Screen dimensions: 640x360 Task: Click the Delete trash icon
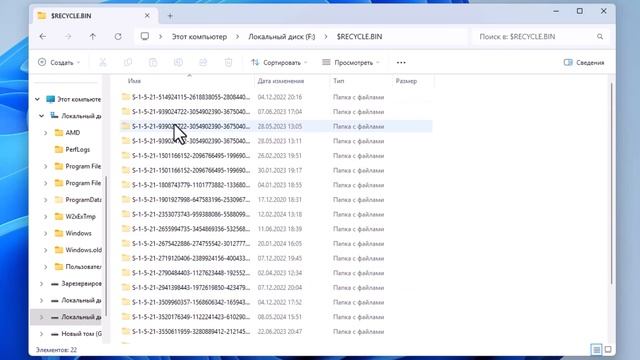pyautogui.click(x=229, y=62)
